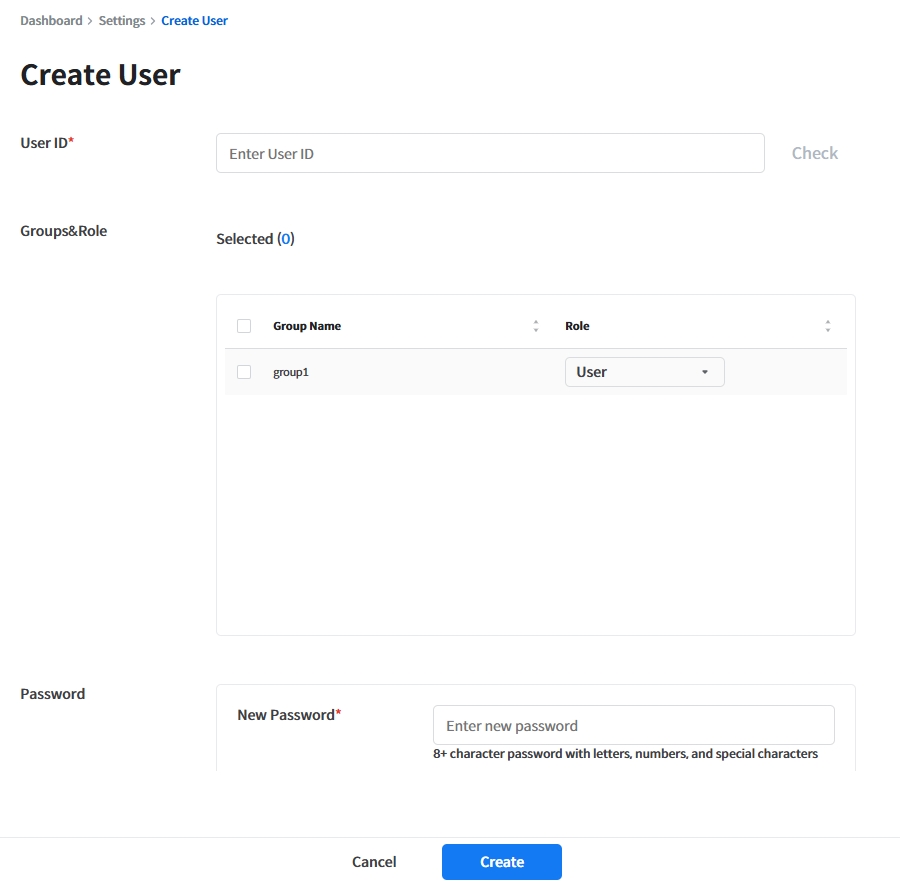900x883 pixels.
Task: Click the New Password field label
Action: [x=286, y=715]
